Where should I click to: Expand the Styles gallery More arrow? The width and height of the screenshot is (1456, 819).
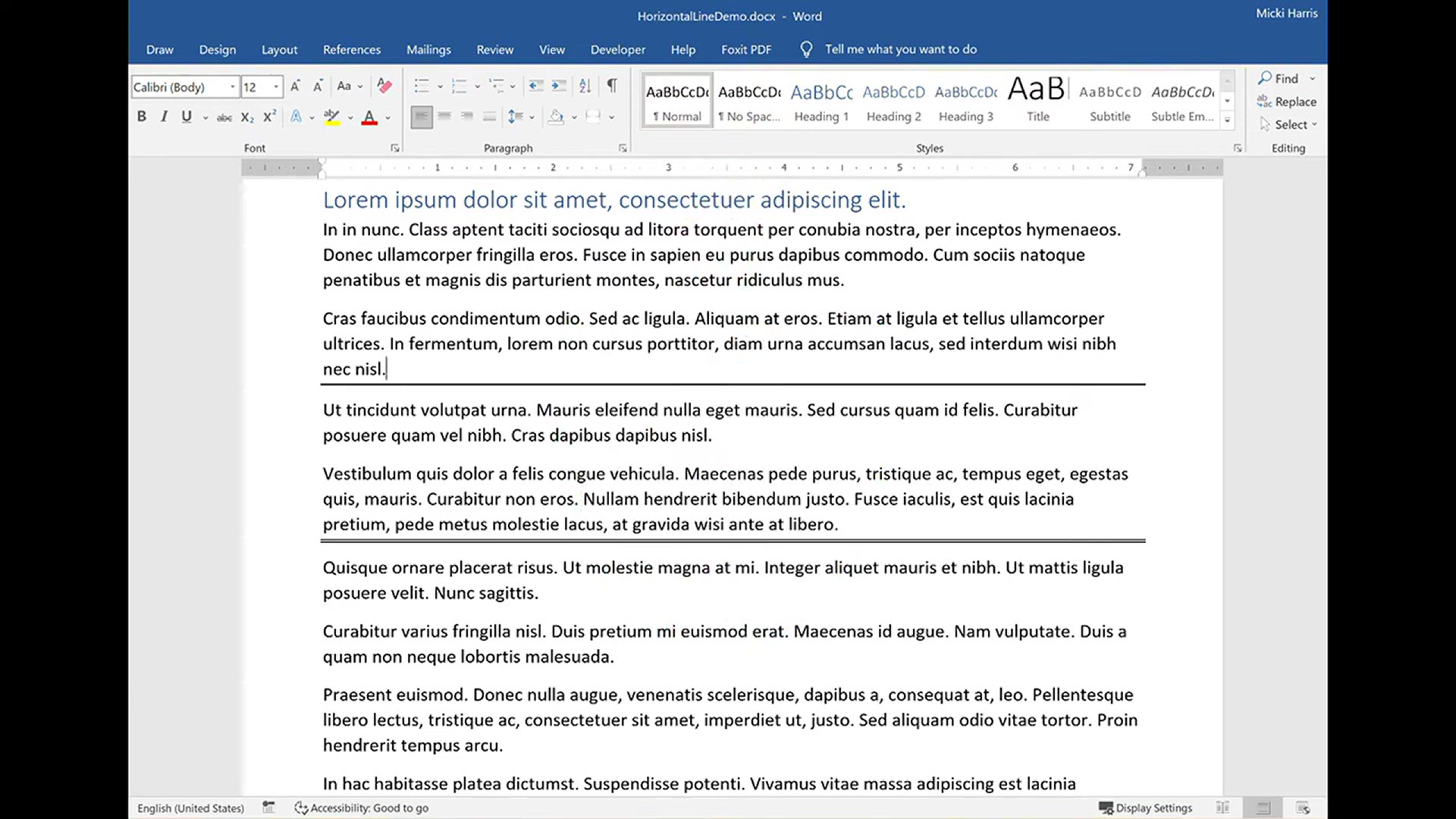click(1227, 121)
